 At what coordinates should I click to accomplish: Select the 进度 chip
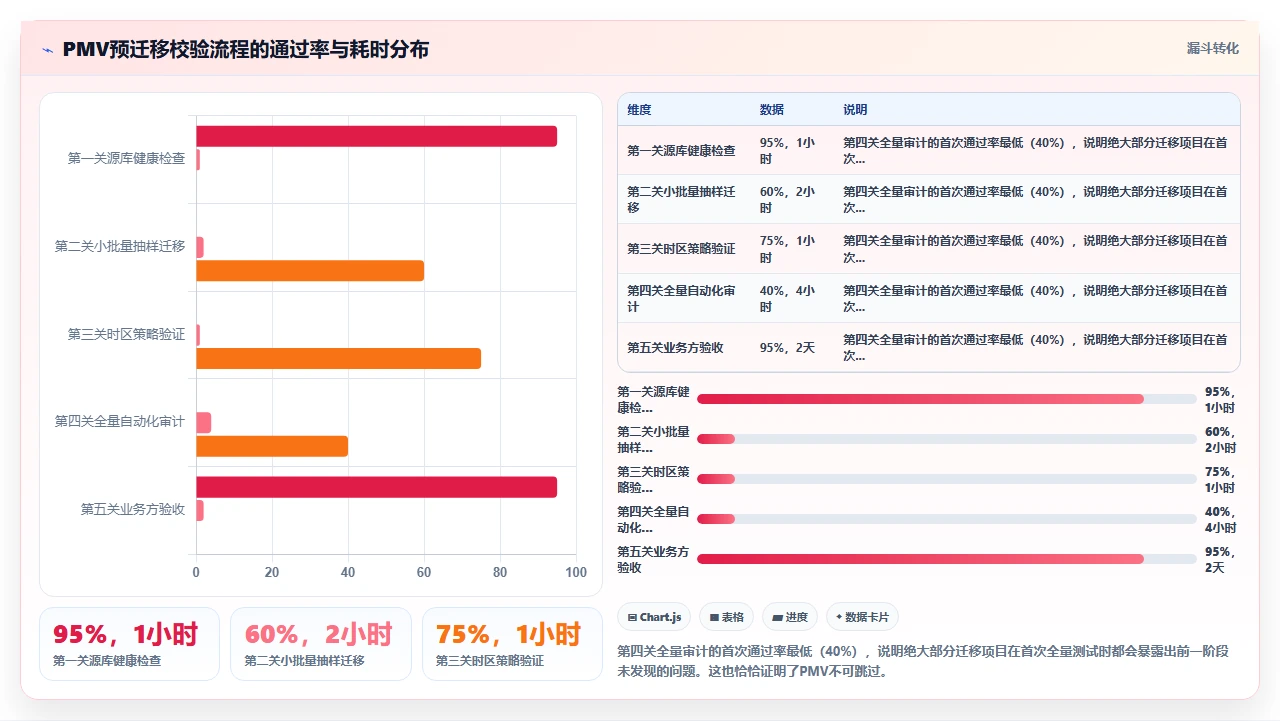[x=790, y=617]
